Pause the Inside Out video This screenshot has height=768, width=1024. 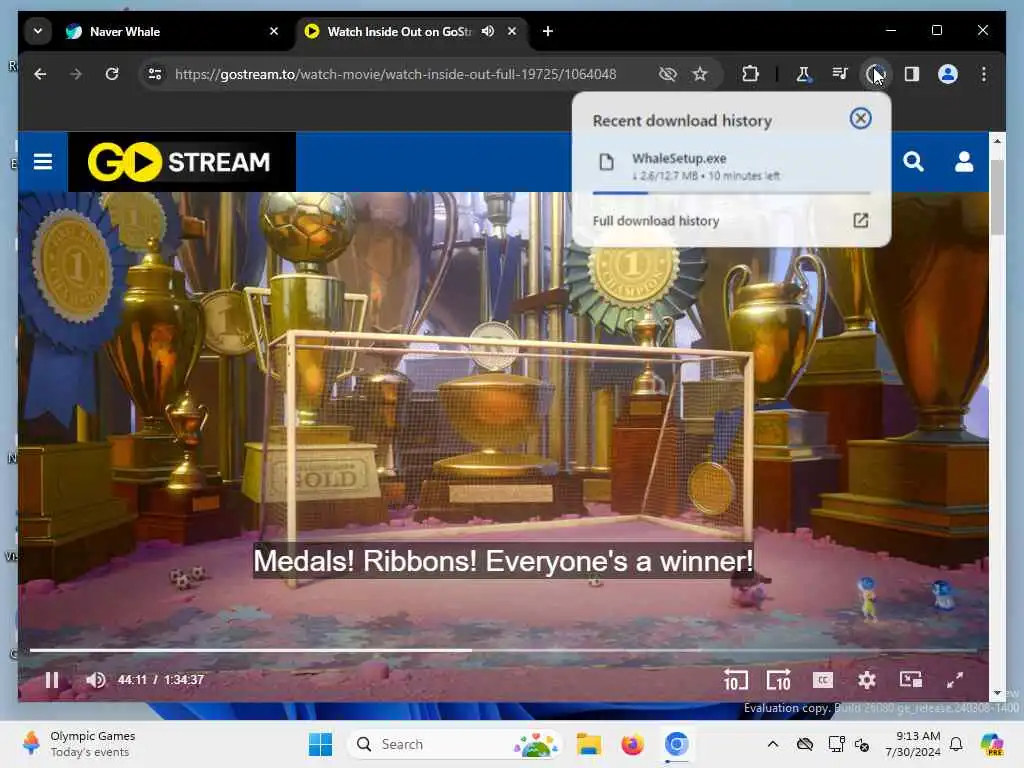click(x=52, y=680)
